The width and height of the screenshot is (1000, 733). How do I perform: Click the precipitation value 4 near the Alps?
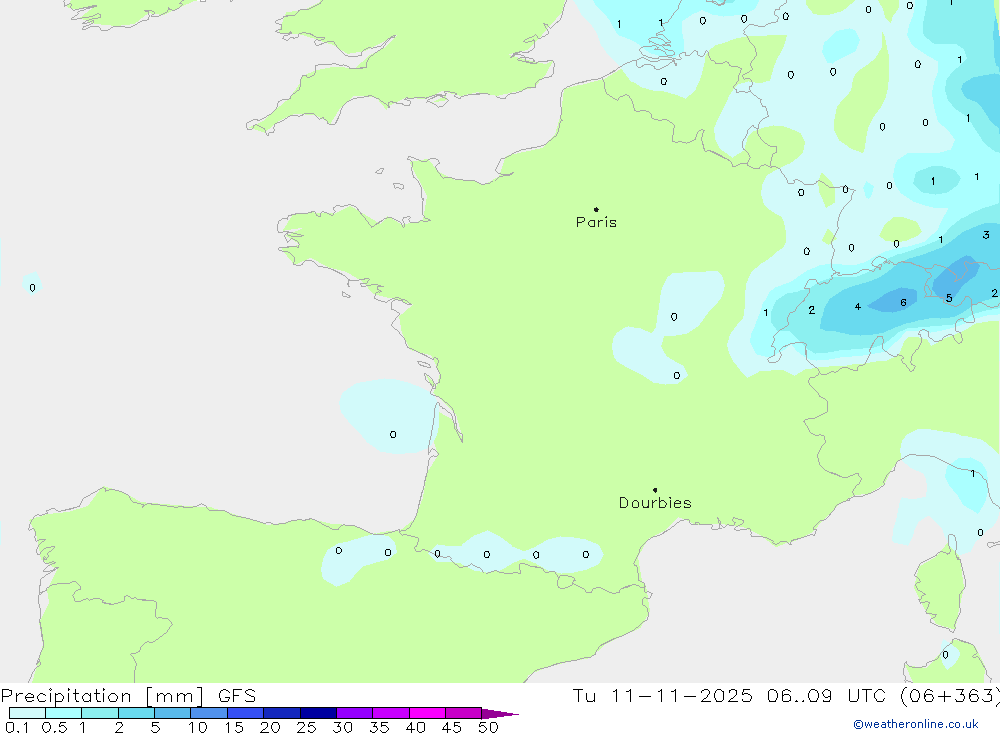tap(857, 307)
